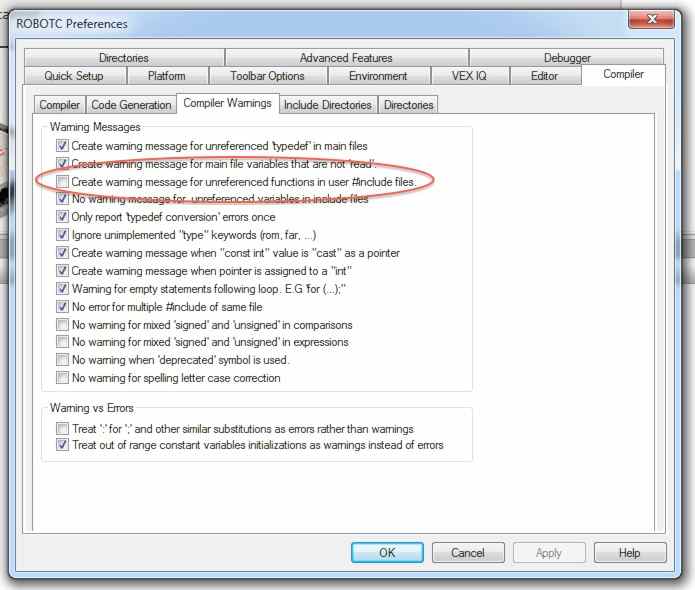
Task: Open the Advanced Features tab
Action: coord(346,58)
